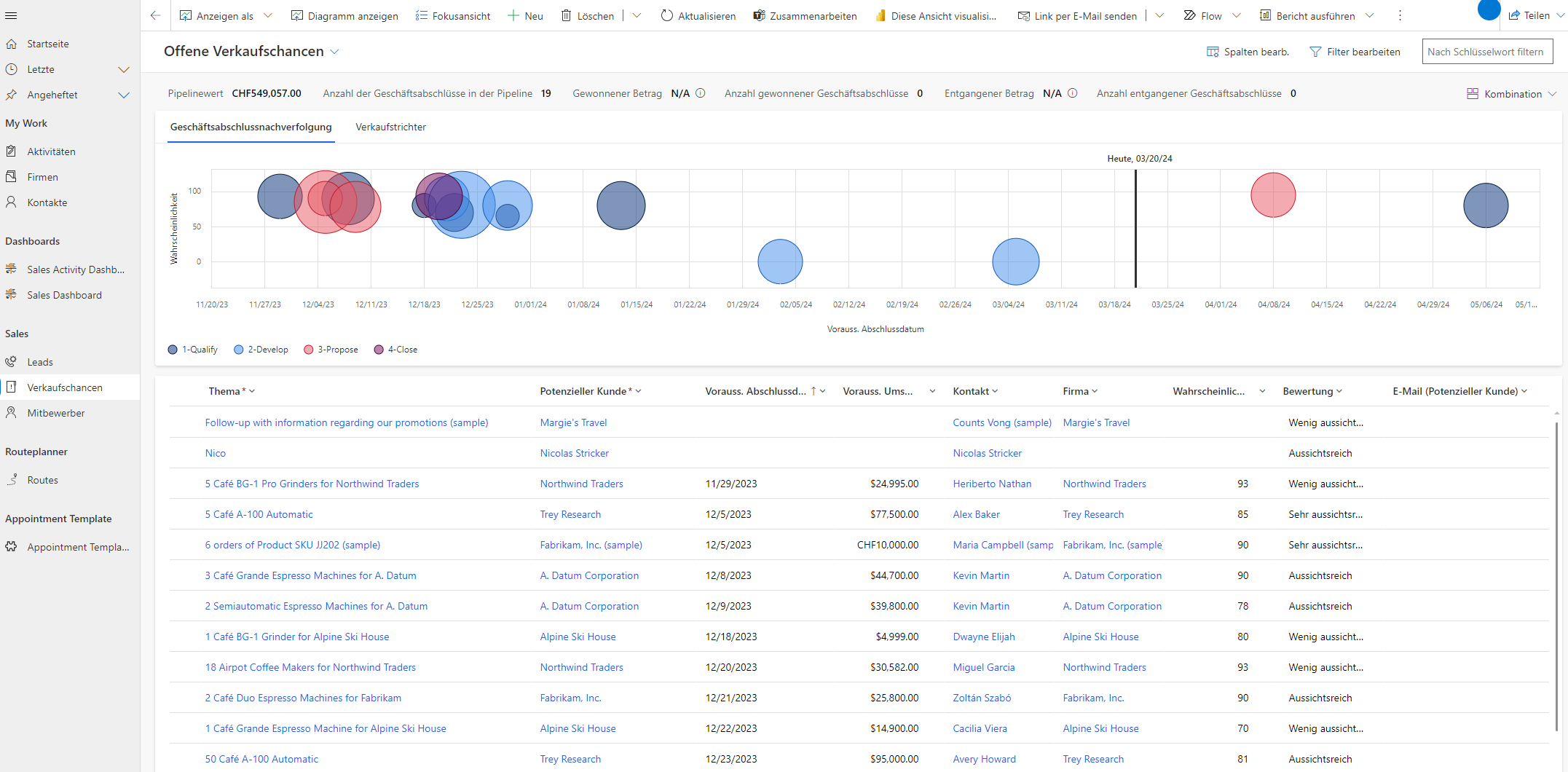Click Diagramm anzeigen chart icon

pyautogui.click(x=296, y=15)
